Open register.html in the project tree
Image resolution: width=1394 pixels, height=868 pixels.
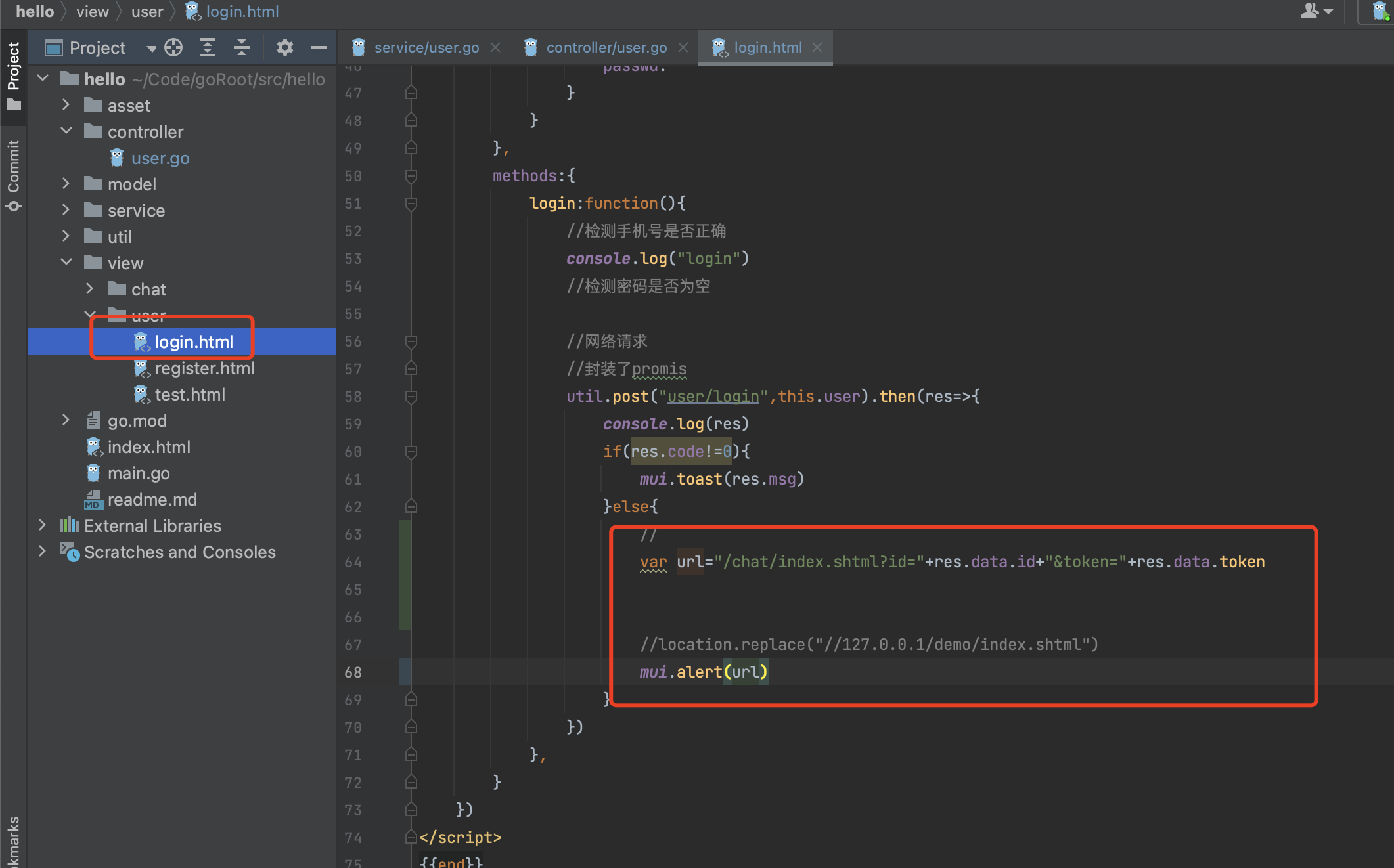click(204, 368)
